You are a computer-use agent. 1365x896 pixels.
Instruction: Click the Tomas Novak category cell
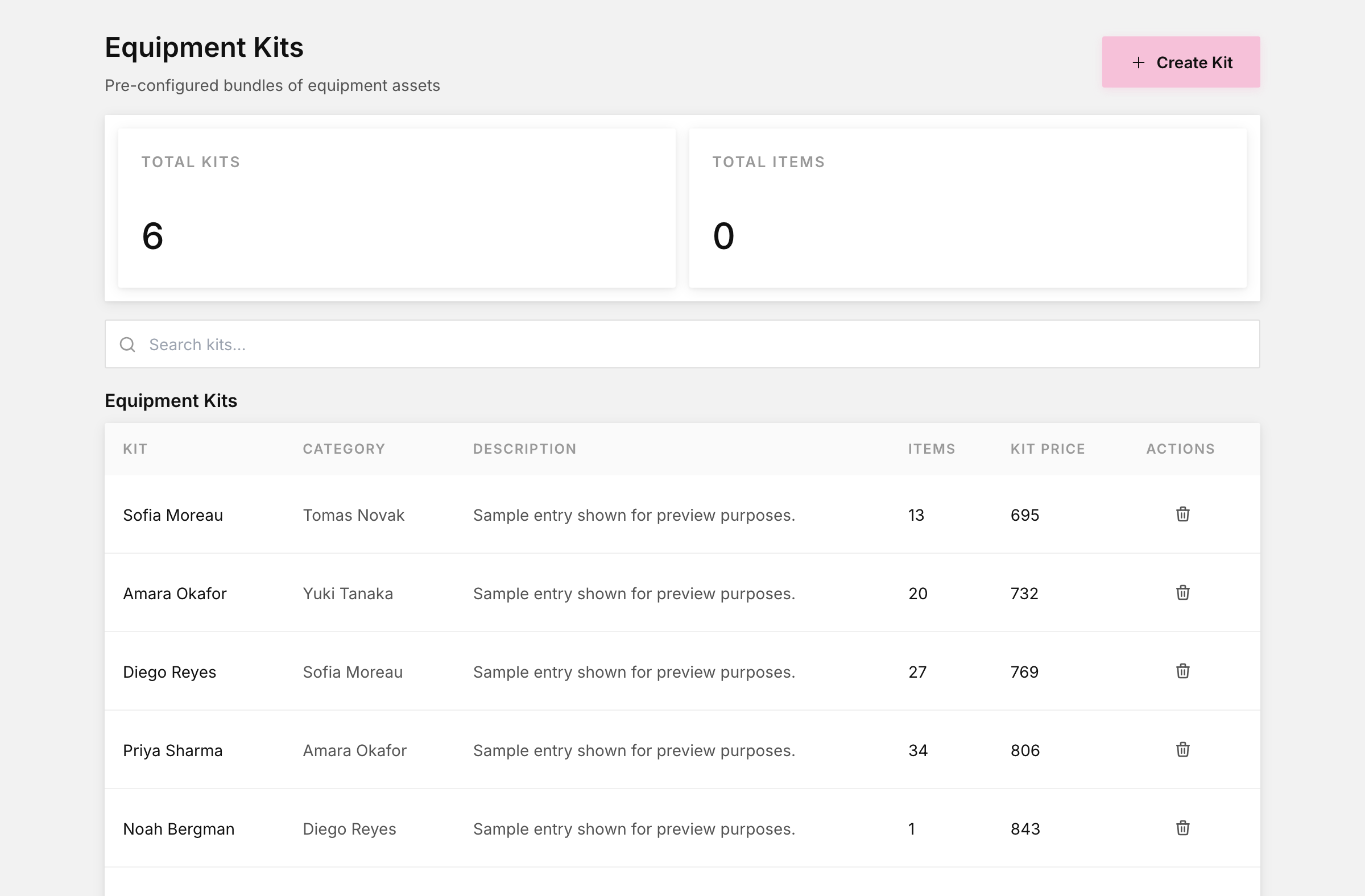tap(354, 515)
